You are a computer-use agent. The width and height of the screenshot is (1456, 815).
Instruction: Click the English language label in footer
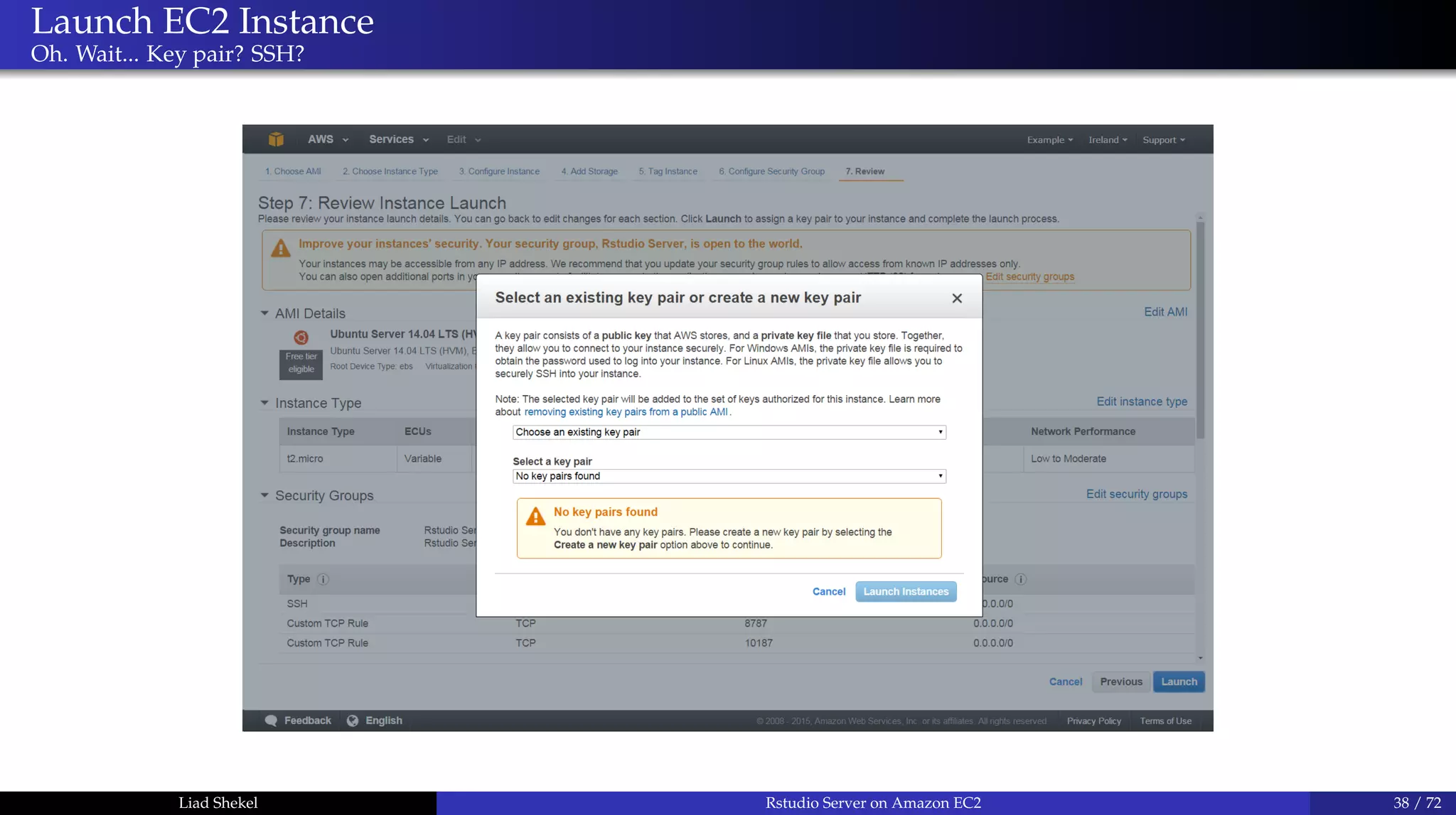point(384,720)
